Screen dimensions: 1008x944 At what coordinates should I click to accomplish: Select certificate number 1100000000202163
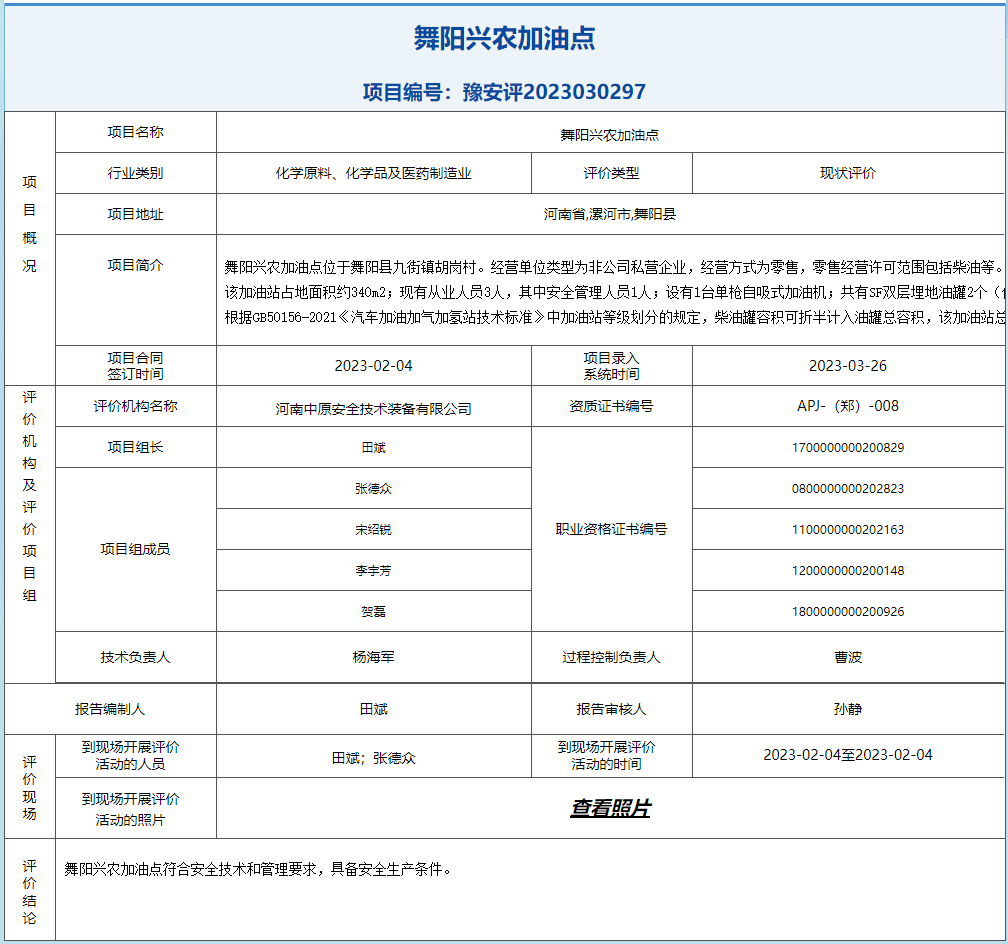848,529
